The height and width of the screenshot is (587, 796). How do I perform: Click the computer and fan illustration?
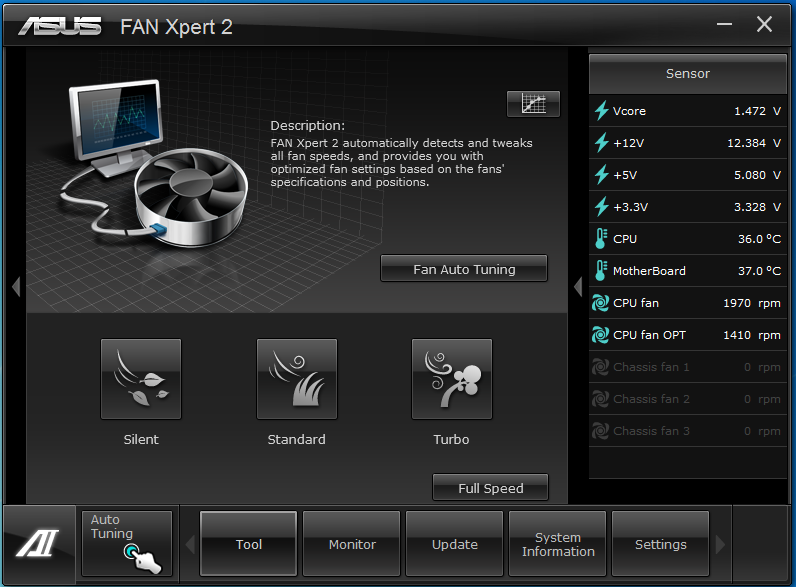(155, 164)
